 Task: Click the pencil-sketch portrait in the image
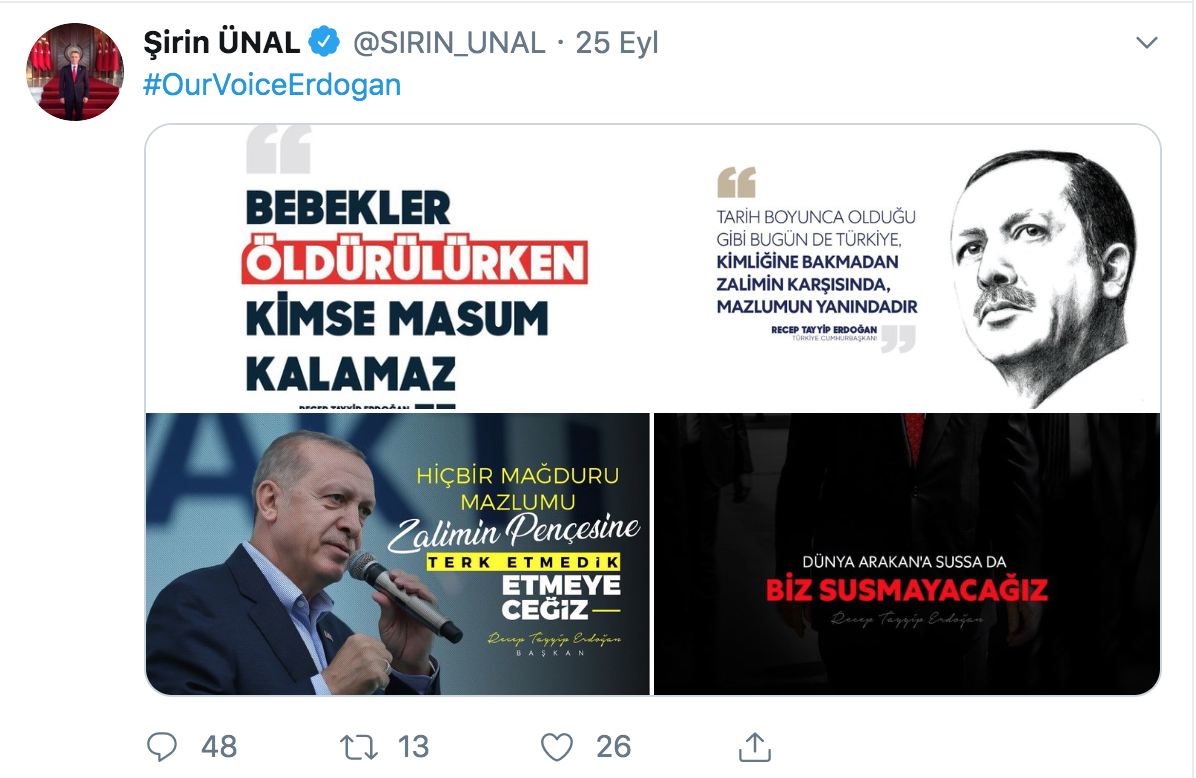pyautogui.click(x=1043, y=276)
